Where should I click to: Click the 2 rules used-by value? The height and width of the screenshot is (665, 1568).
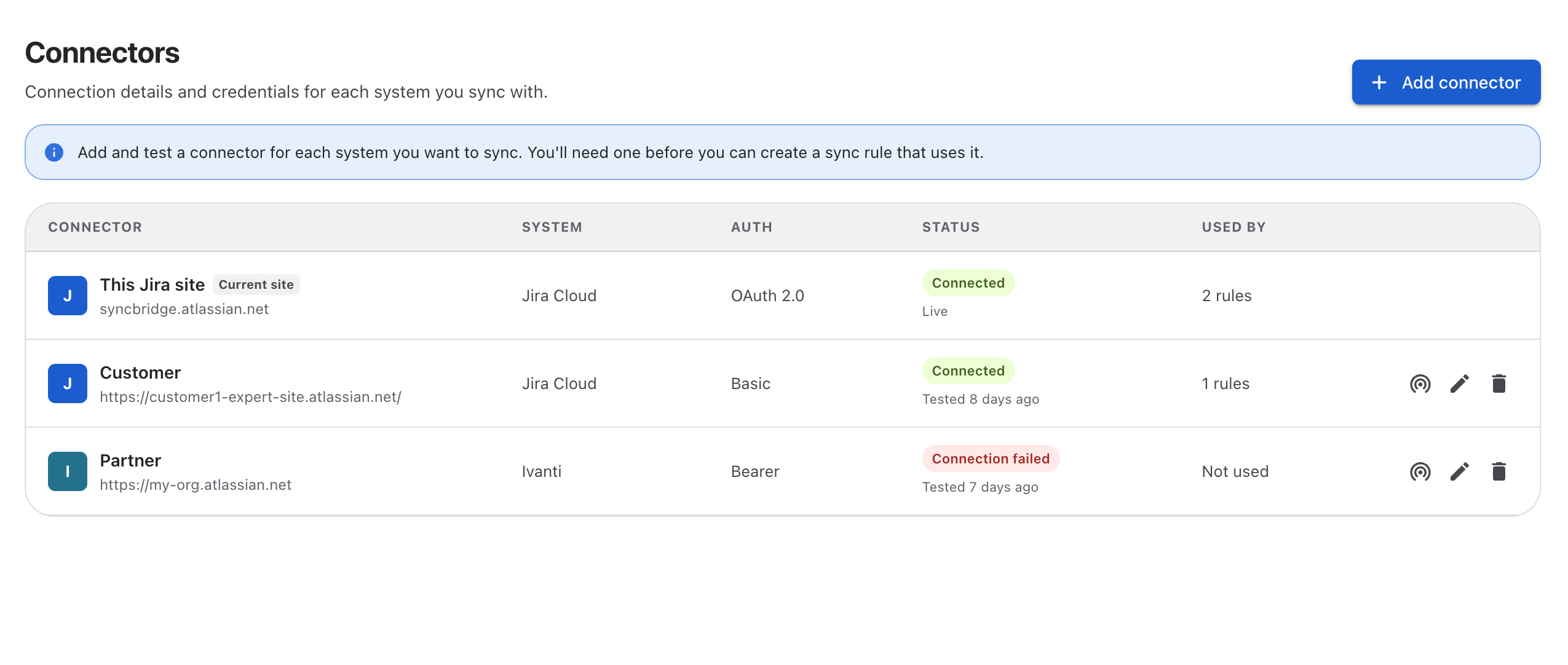point(1226,296)
